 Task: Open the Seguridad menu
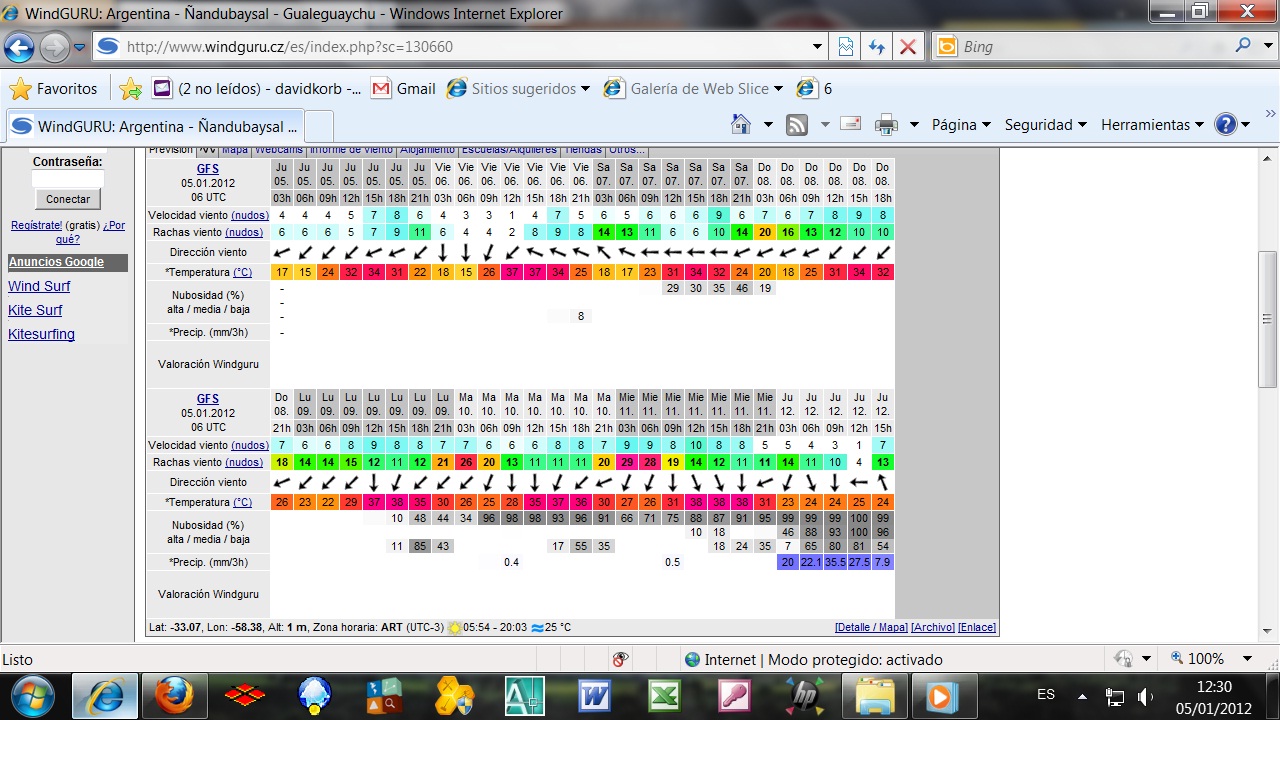tap(1045, 125)
